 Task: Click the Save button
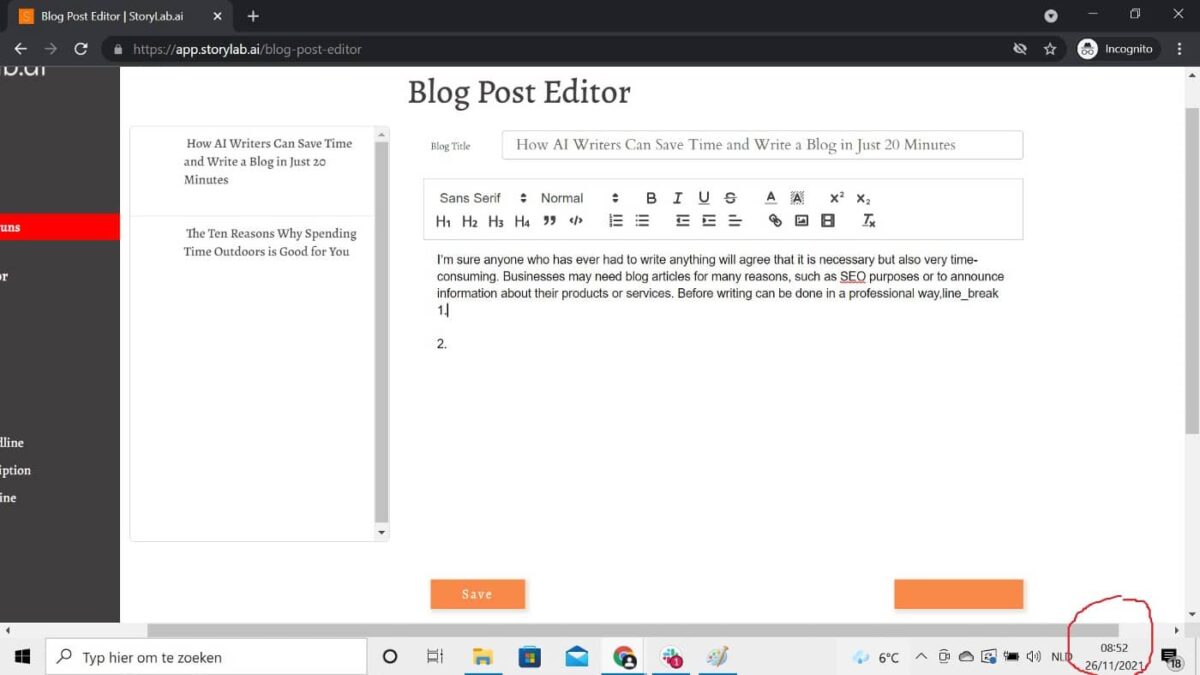pyautogui.click(x=478, y=593)
